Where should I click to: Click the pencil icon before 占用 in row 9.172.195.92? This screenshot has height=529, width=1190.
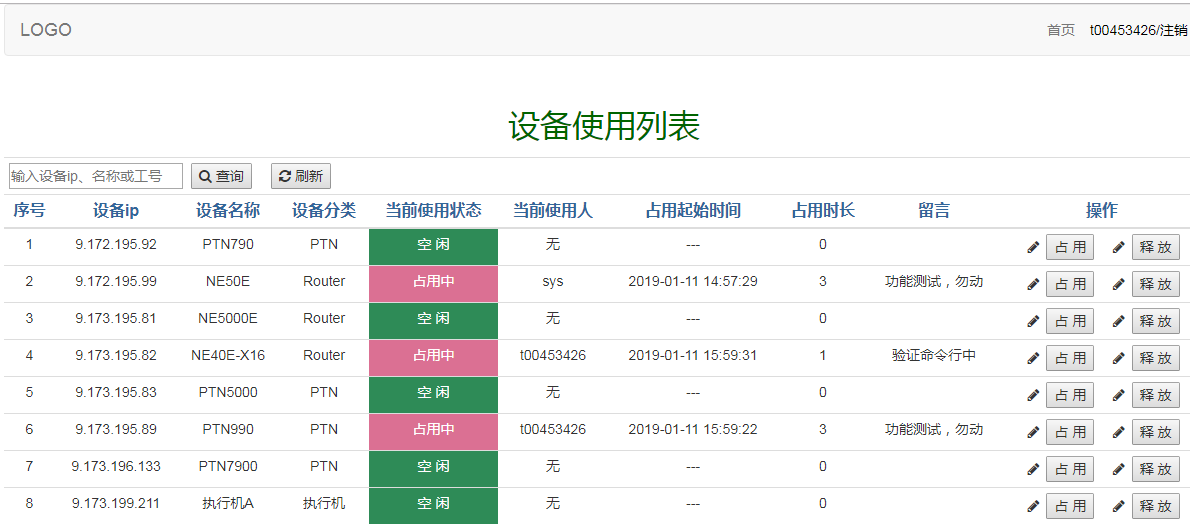coord(1033,247)
